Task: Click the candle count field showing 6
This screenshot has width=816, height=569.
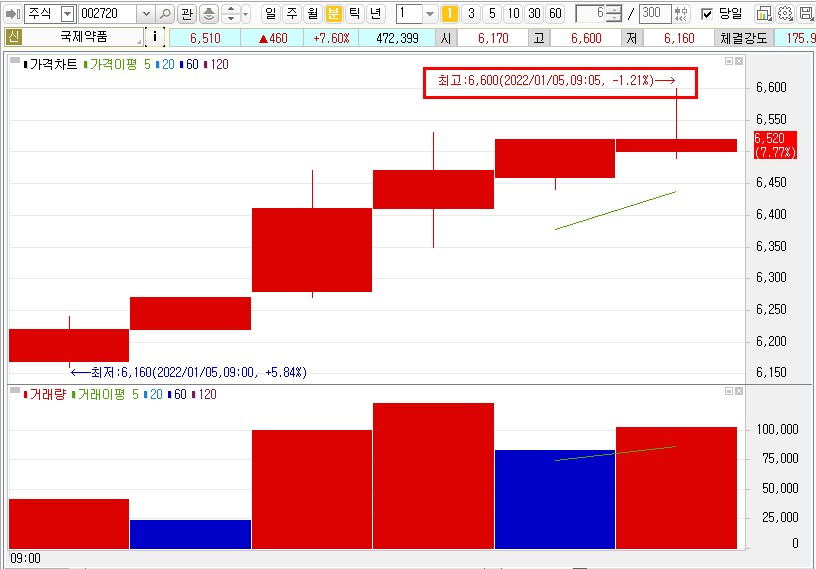Action: (591, 14)
